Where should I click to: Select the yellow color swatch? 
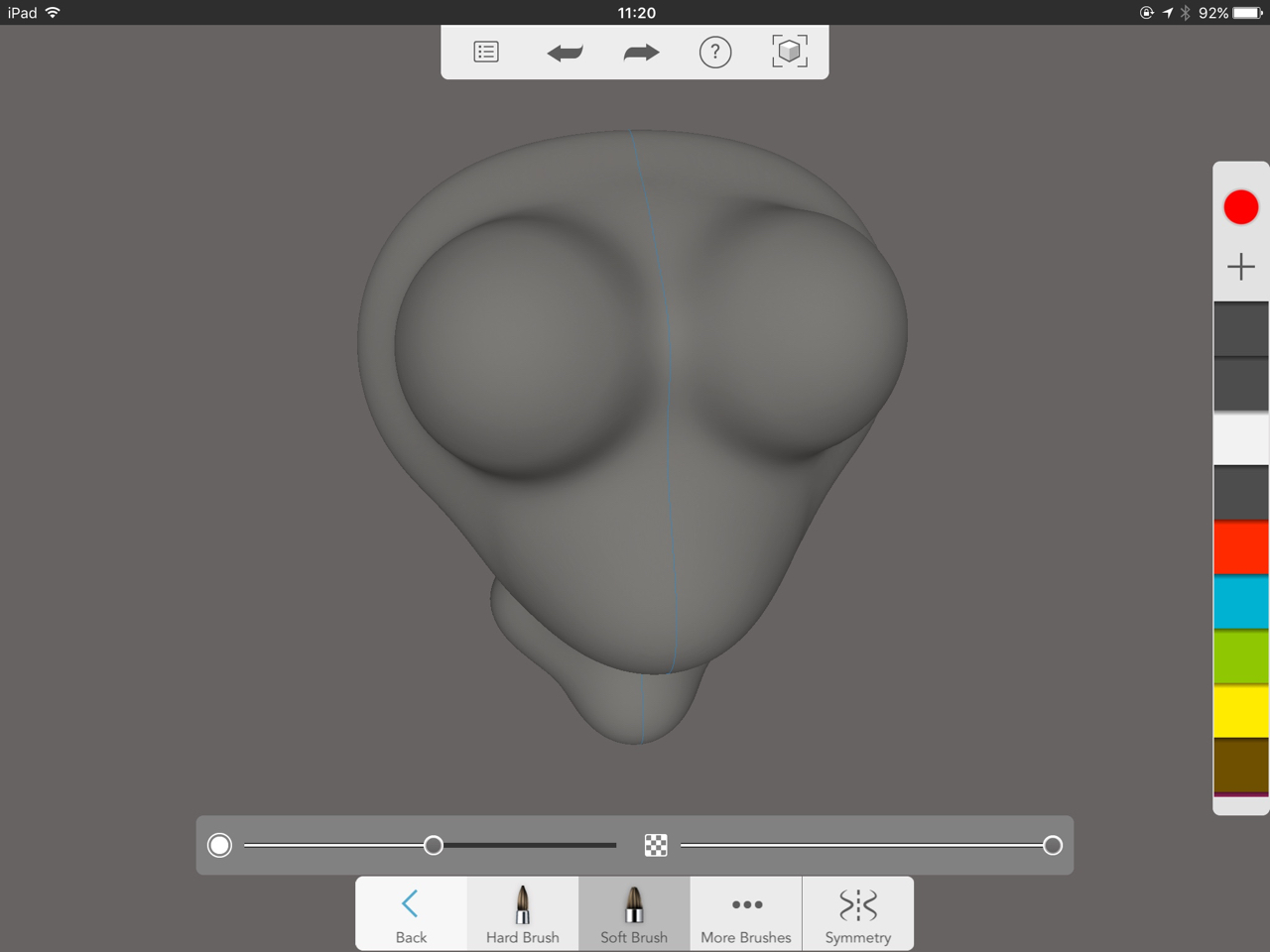(1241, 711)
